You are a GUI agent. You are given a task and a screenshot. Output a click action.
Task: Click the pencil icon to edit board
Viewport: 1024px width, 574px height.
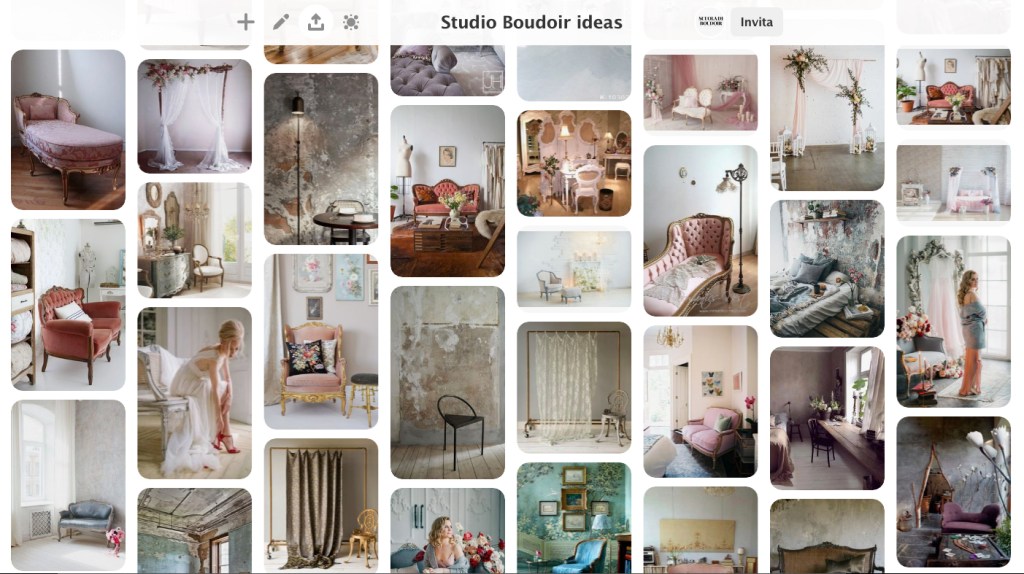[281, 22]
